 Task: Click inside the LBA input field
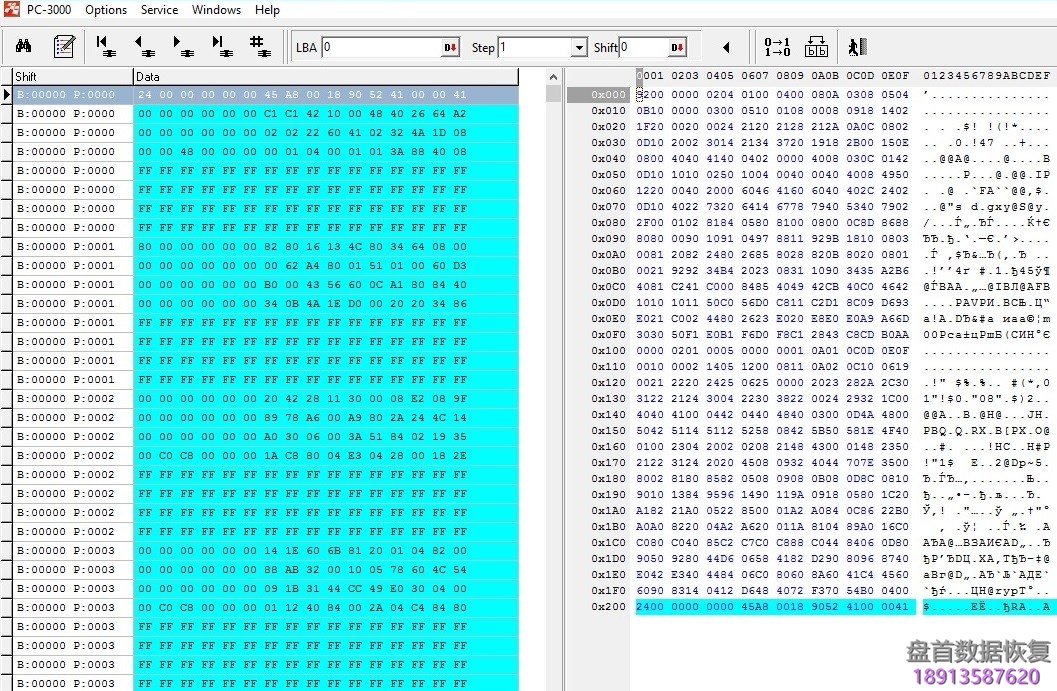coord(380,48)
